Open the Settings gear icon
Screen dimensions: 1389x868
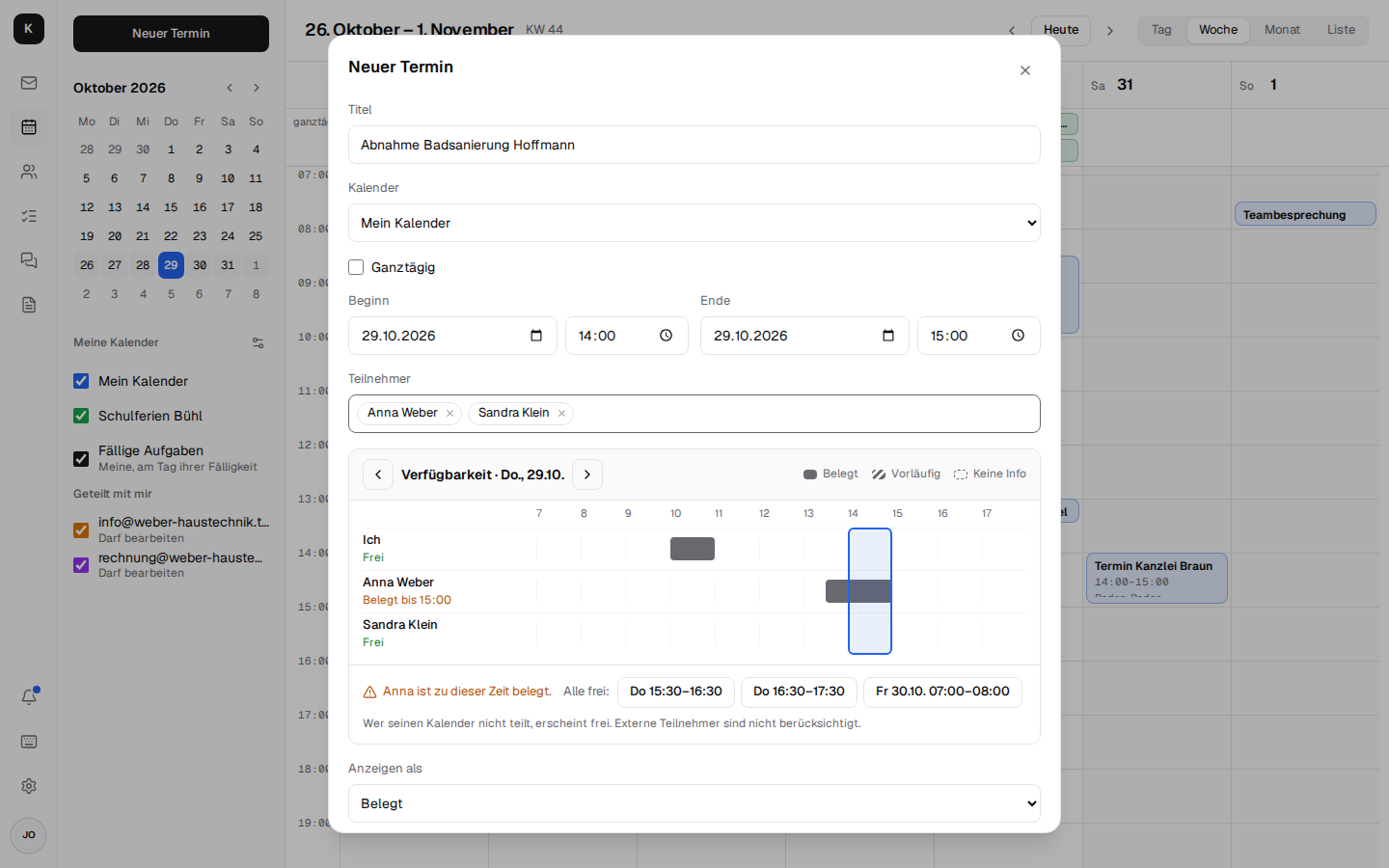point(29,786)
